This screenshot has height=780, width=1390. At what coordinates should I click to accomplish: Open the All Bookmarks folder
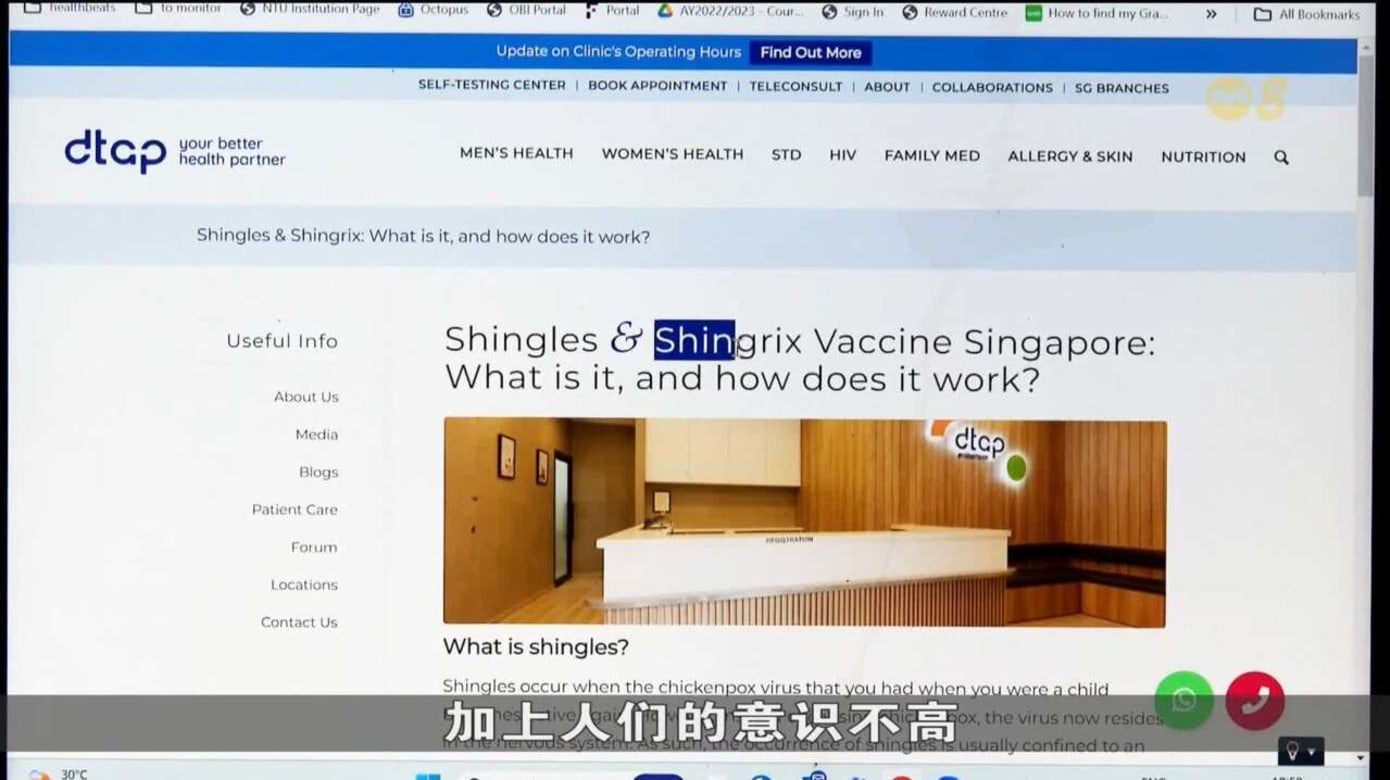pyautogui.click(x=1307, y=14)
